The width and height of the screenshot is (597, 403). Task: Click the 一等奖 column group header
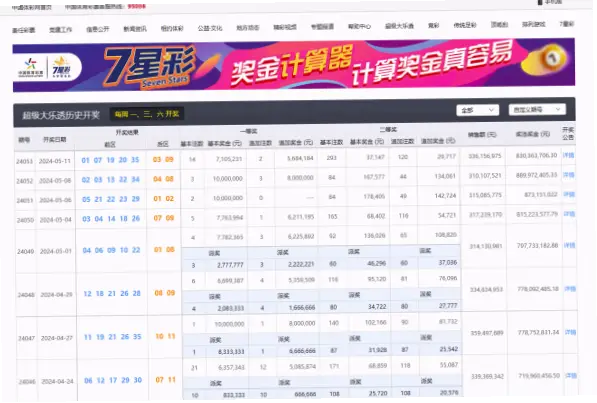(x=249, y=131)
